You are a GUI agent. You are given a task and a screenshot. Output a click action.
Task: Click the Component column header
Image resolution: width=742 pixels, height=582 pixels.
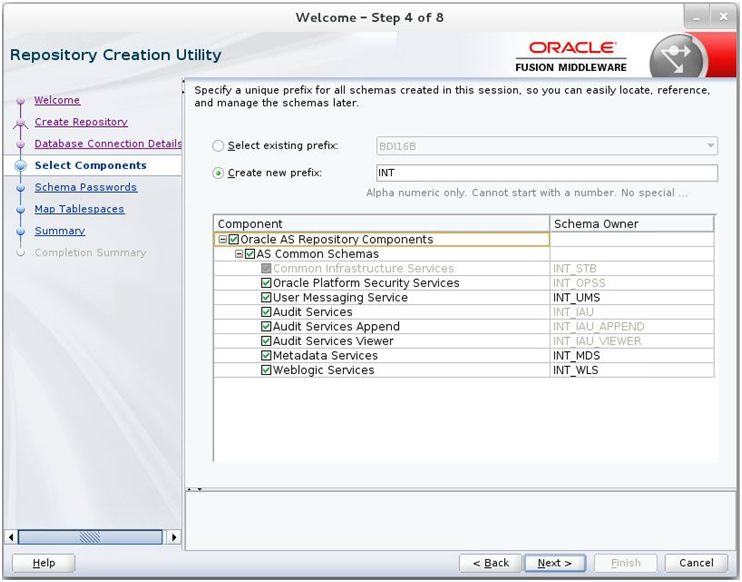(x=381, y=224)
